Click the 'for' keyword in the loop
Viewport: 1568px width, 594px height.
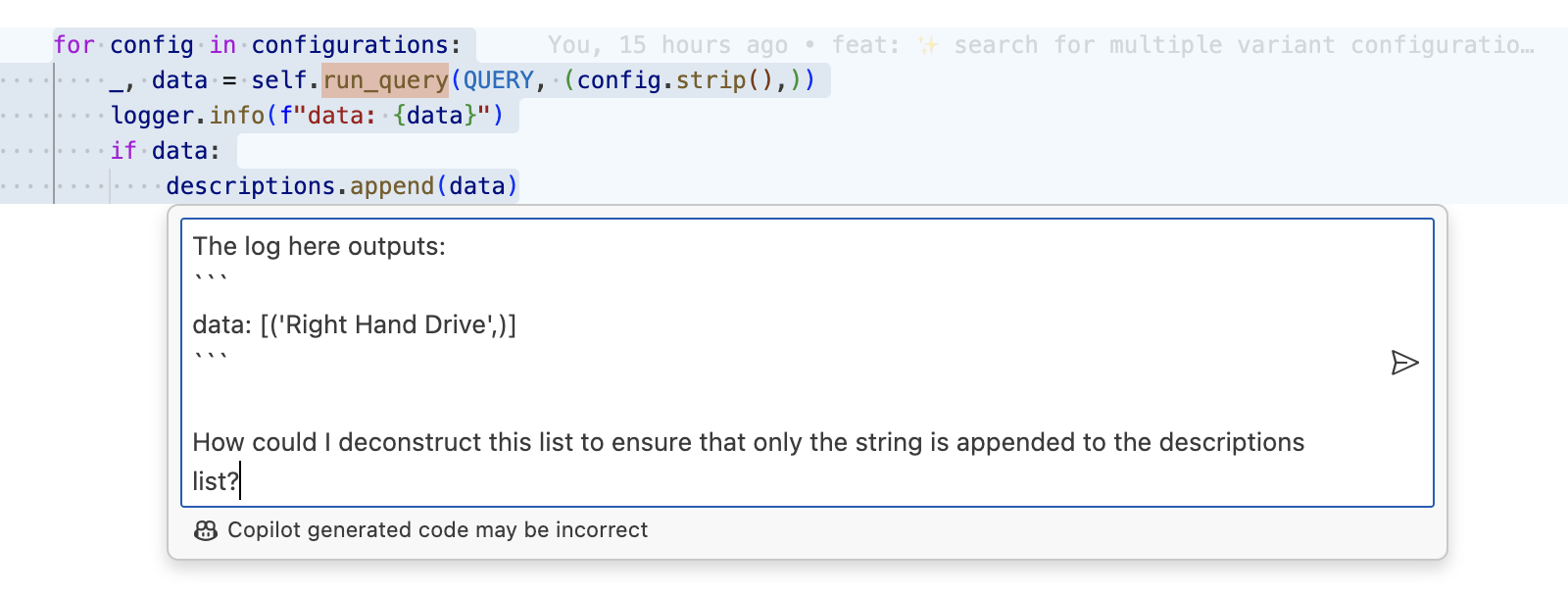click(74, 45)
